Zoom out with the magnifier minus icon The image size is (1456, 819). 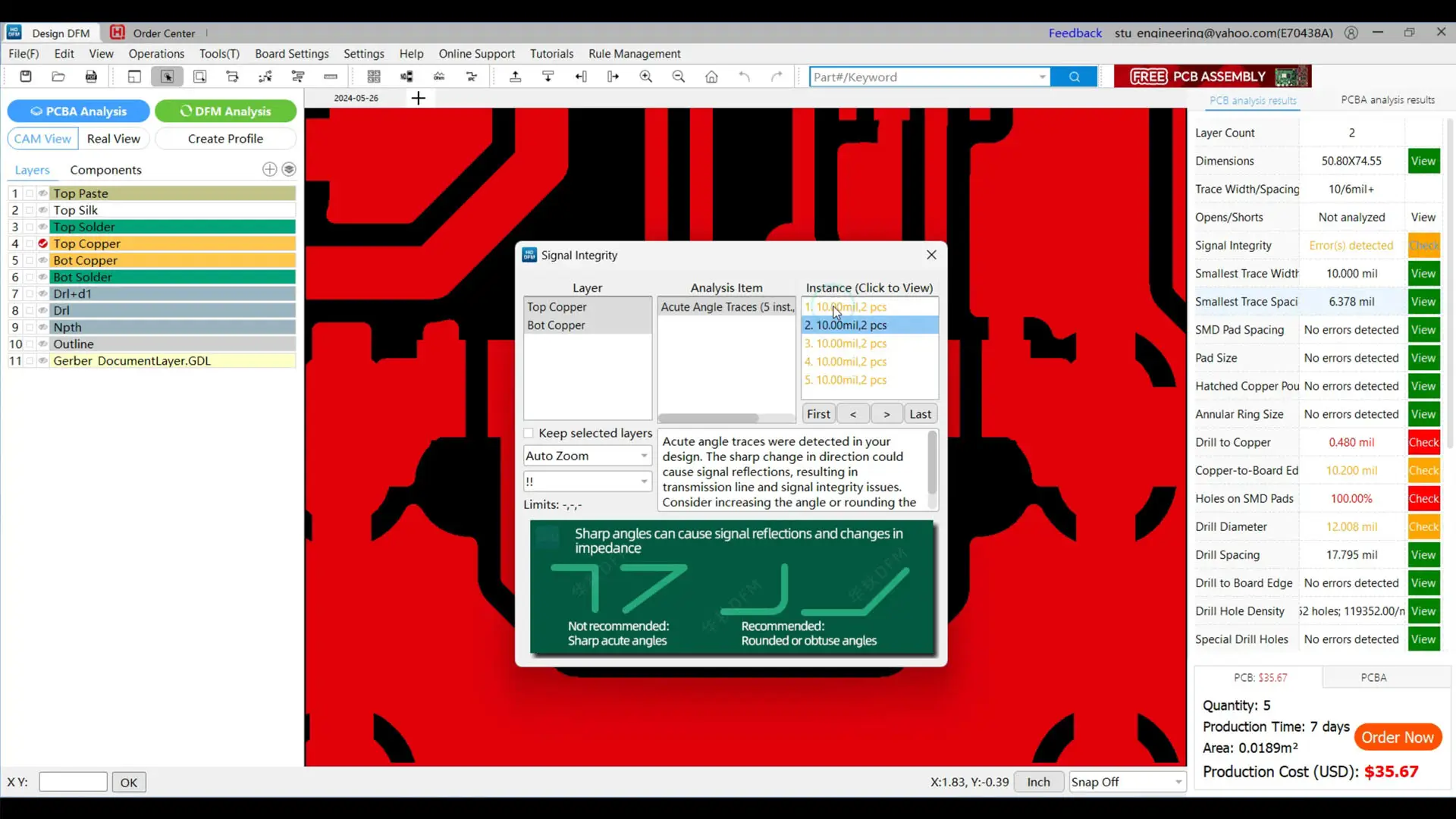click(x=679, y=77)
